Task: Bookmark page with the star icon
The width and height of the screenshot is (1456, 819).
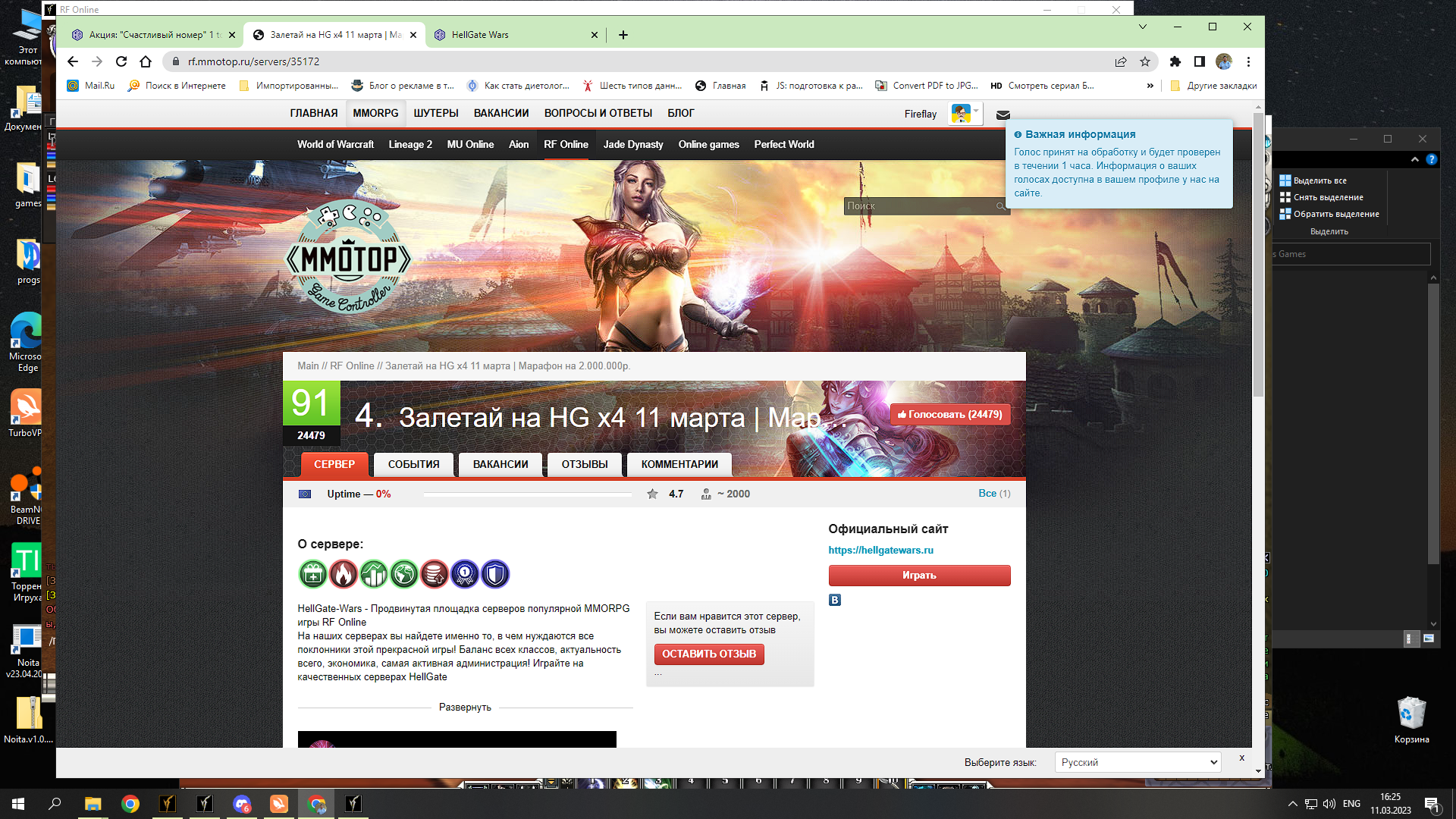Action: tap(1145, 61)
